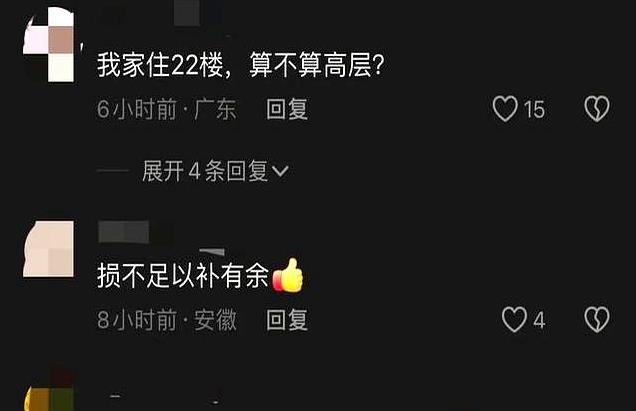Viewport: 636px width, 411px height.
Task: Click the chevron next to 展开4条回复
Action: point(280,171)
